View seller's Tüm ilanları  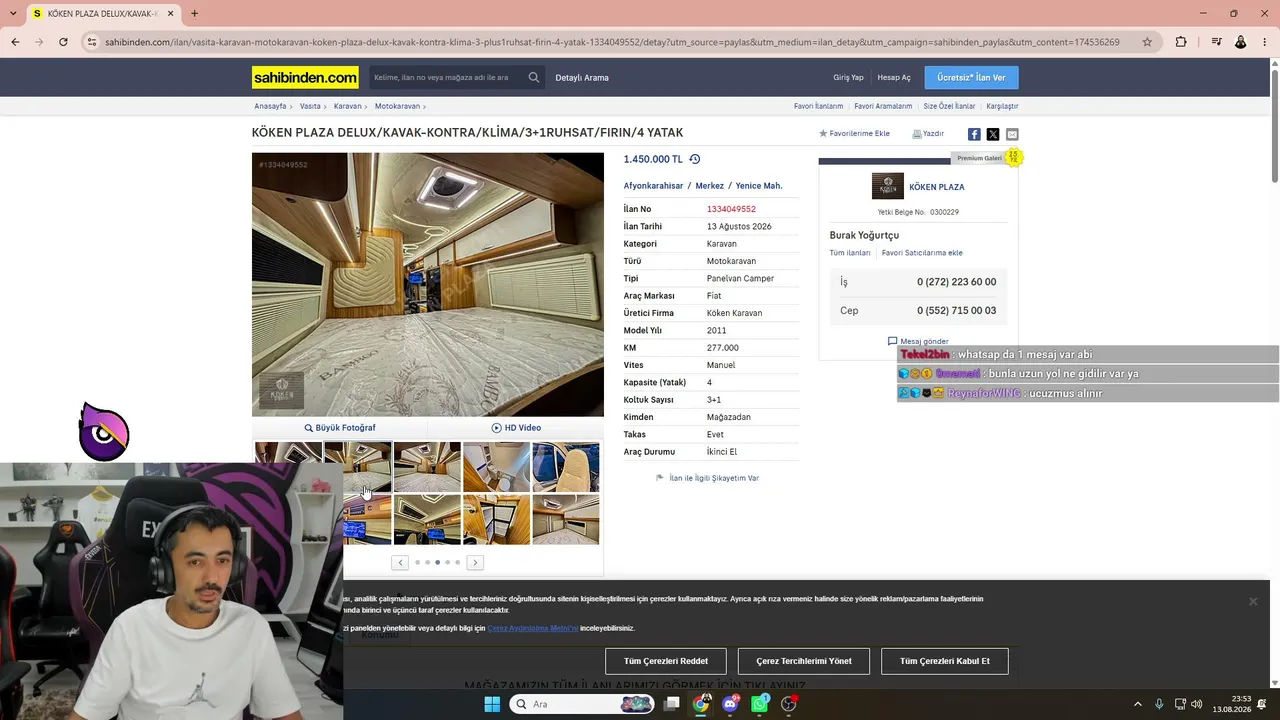click(850, 253)
